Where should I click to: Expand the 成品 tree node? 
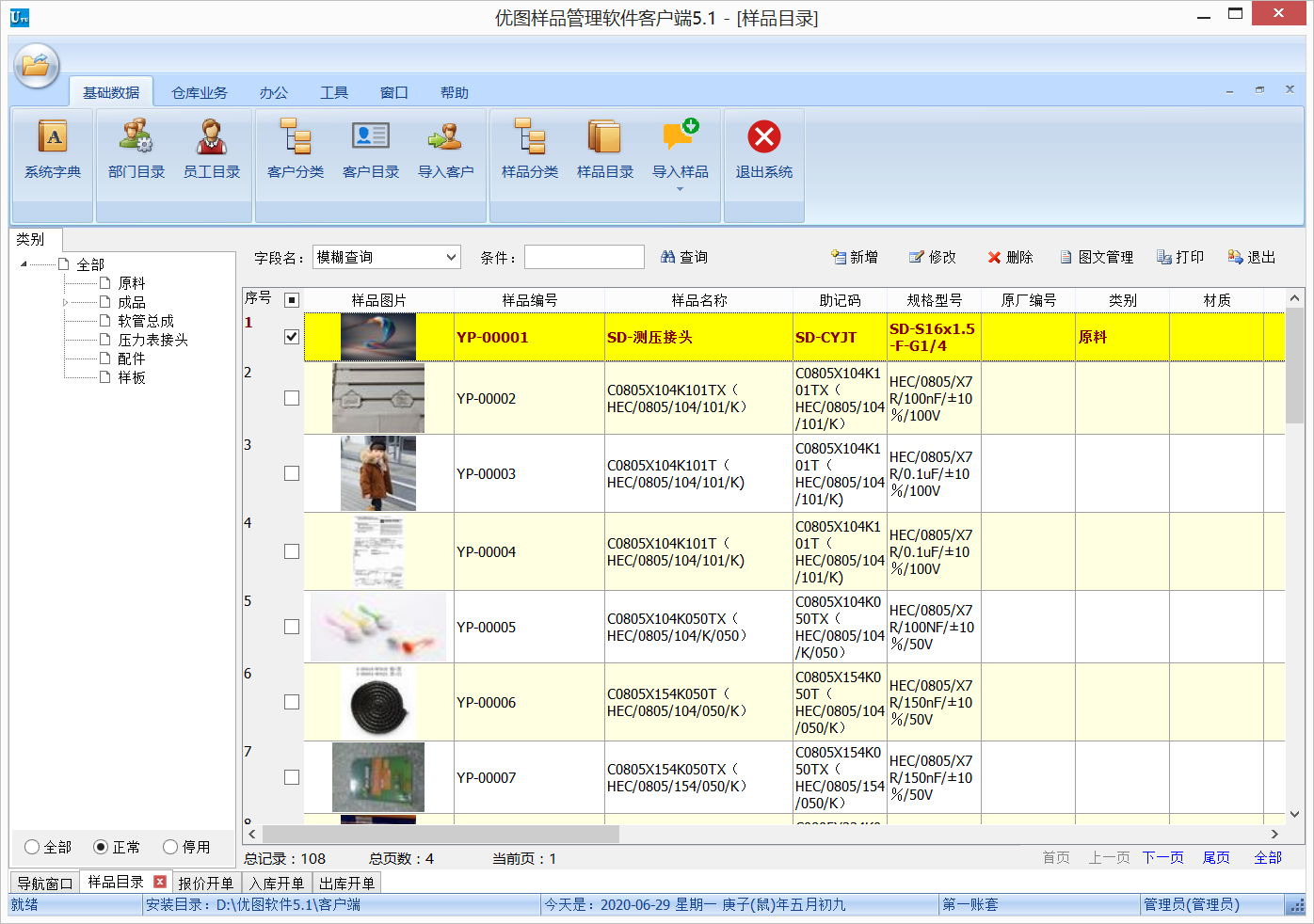click(67, 301)
